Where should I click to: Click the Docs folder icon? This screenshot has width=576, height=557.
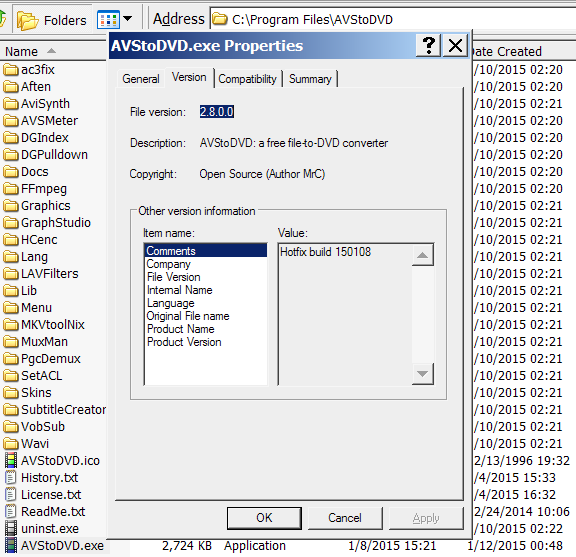coord(10,172)
